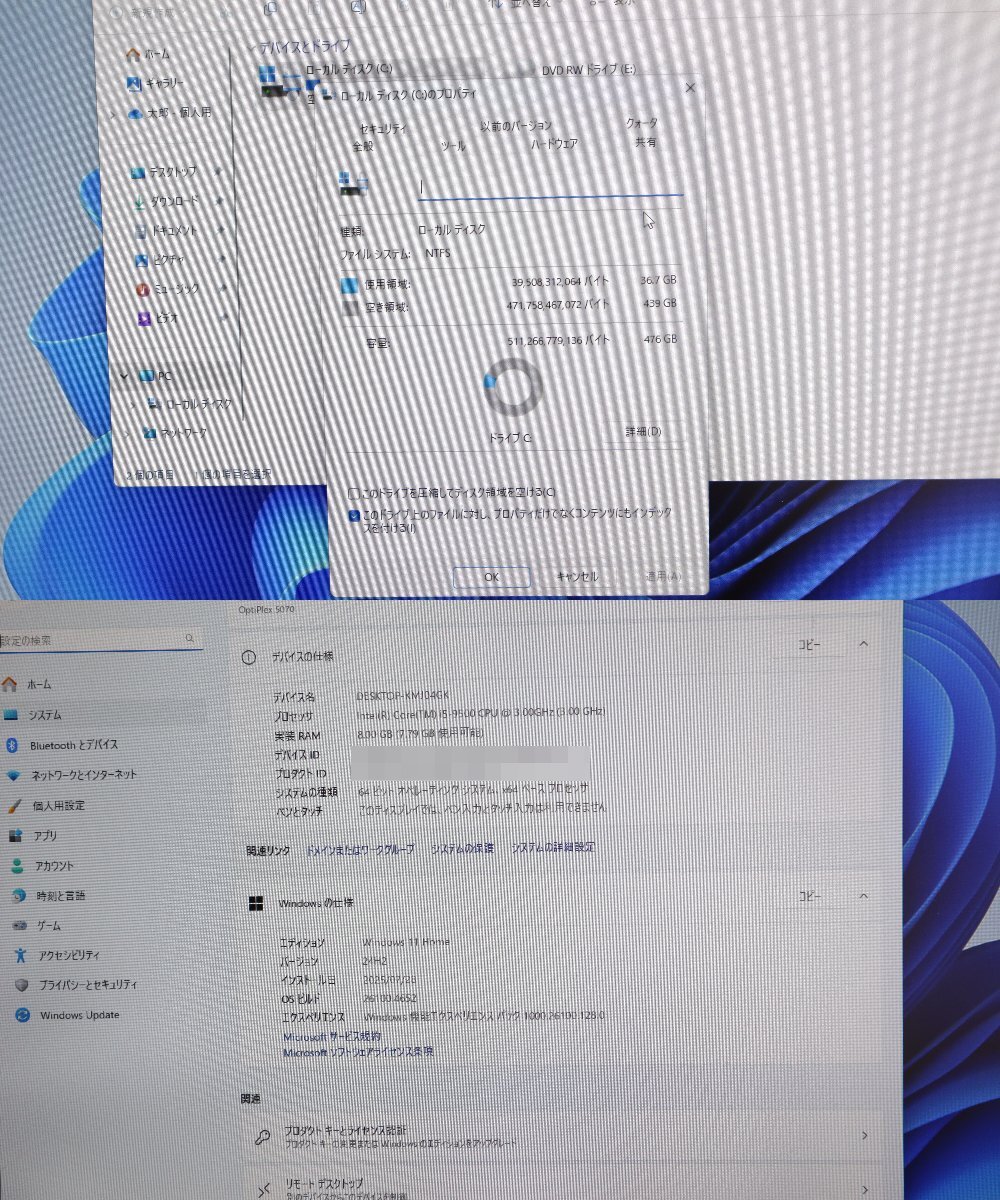Click pin icon beside デスクトップ
This screenshot has height=1200, width=1000.
click(219, 172)
